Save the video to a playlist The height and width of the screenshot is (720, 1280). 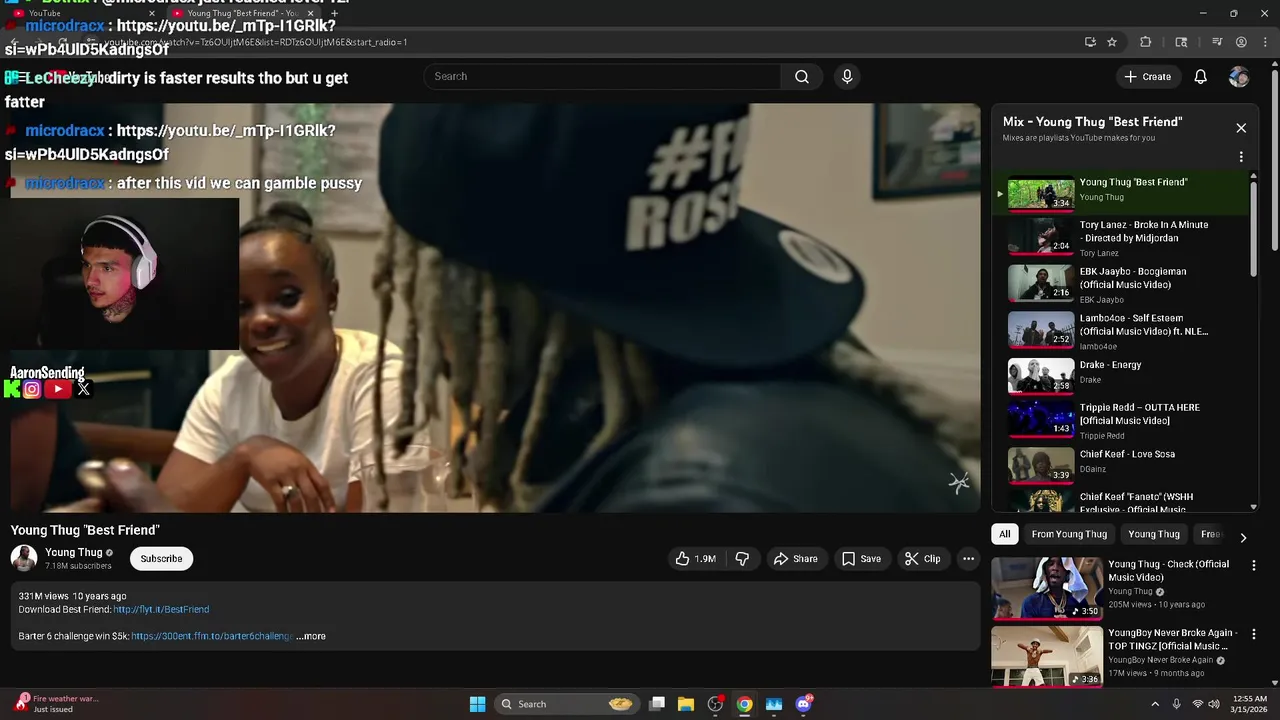[861, 559]
